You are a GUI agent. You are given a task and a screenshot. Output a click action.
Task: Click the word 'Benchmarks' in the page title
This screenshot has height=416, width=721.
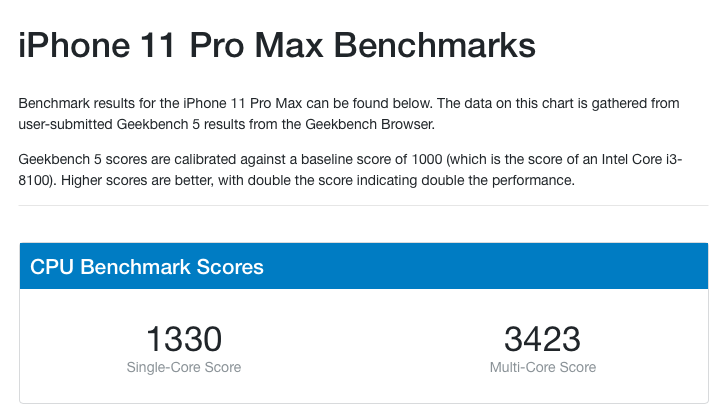(435, 45)
